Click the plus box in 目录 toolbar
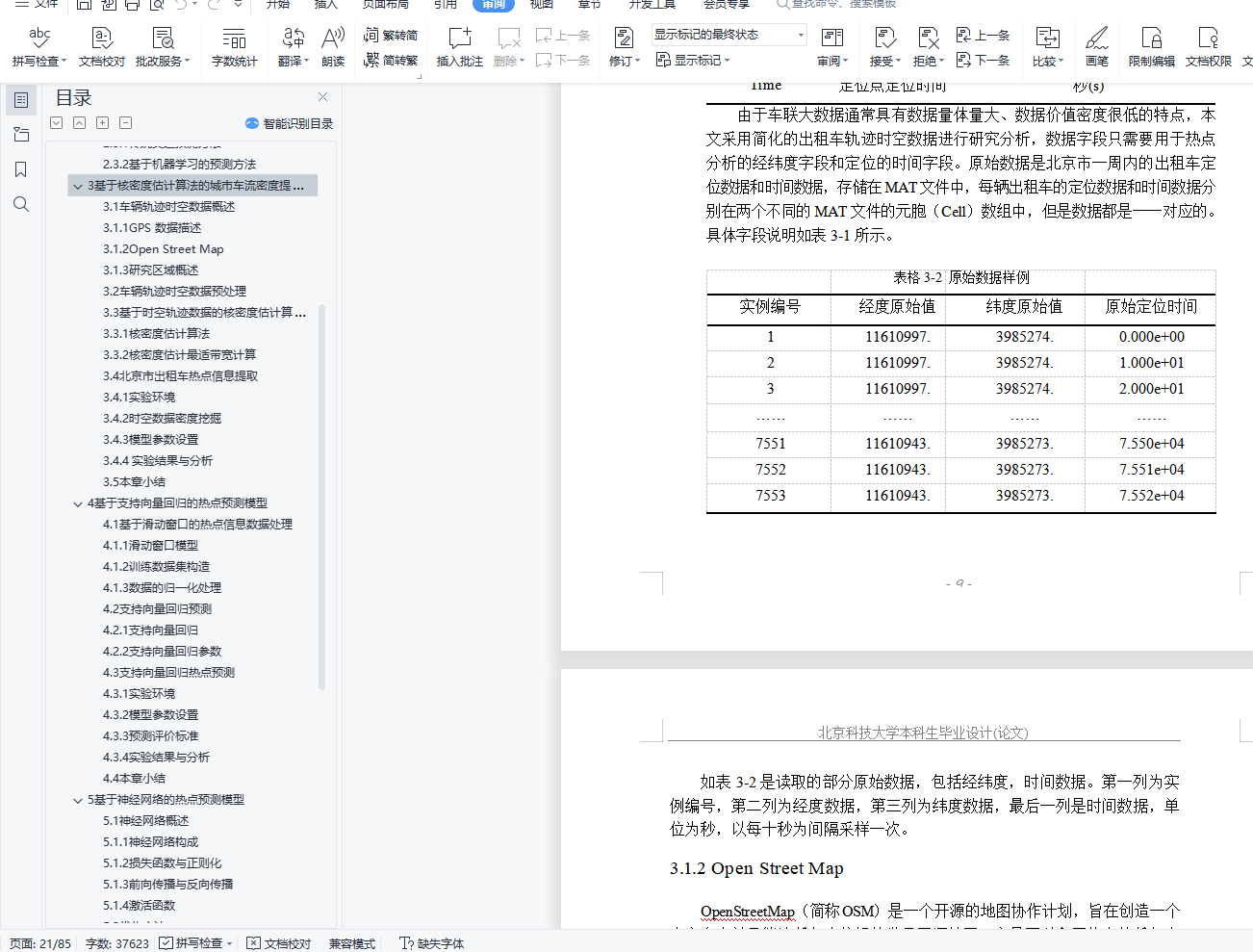The width and height of the screenshot is (1253, 952). tap(103, 123)
